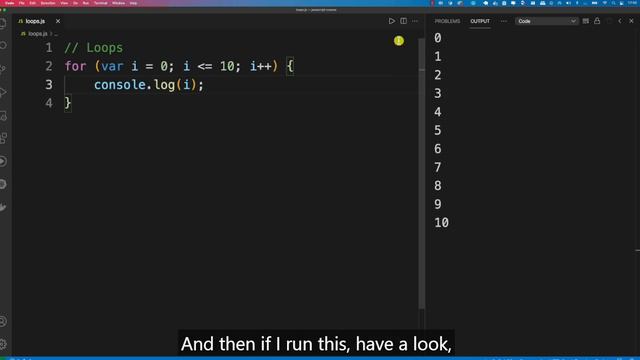The height and width of the screenshot is (360, 640).
Task: Open the Code output channel dropdown
Action: 547,21
